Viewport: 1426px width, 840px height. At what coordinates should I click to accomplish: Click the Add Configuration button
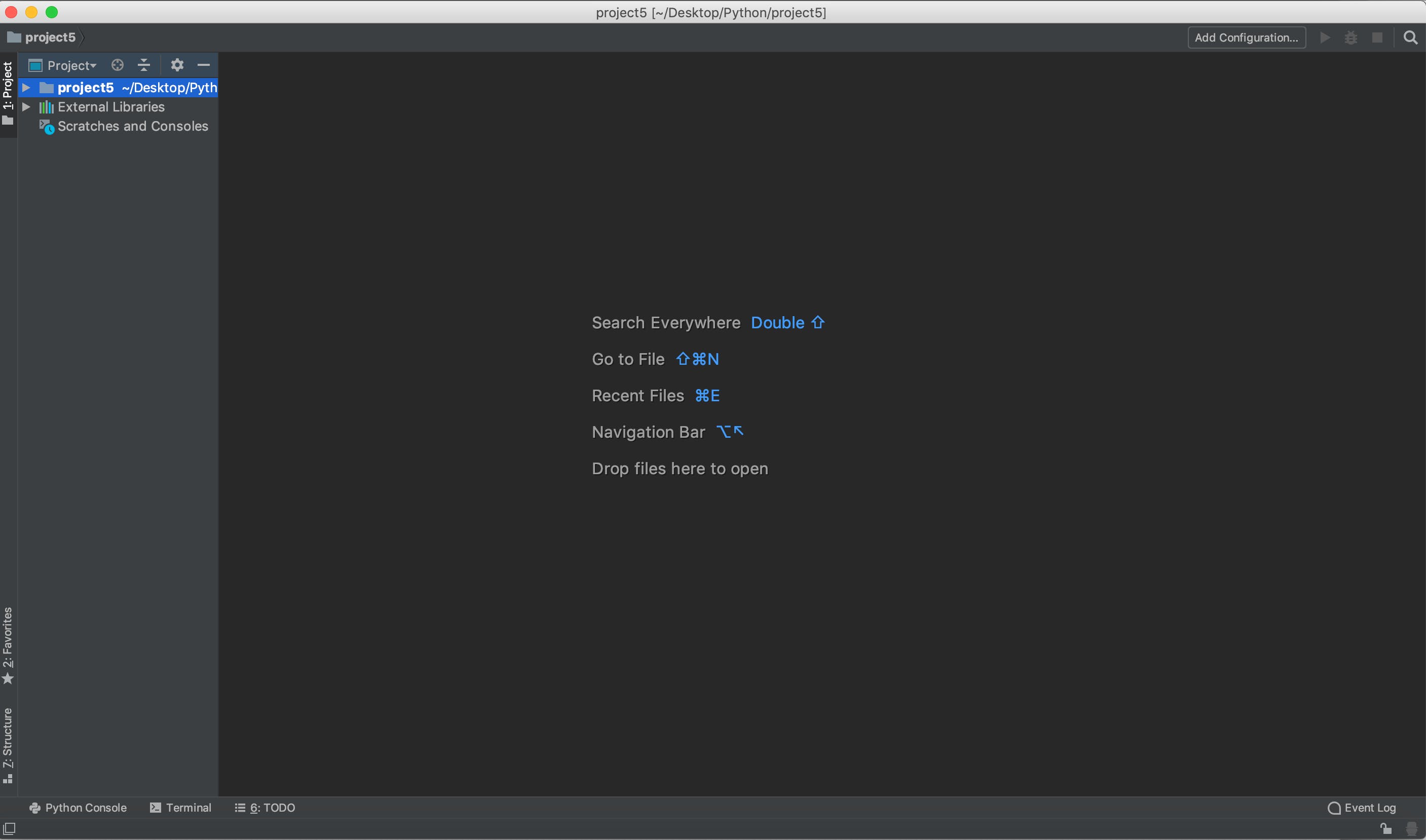point(1246,38)
